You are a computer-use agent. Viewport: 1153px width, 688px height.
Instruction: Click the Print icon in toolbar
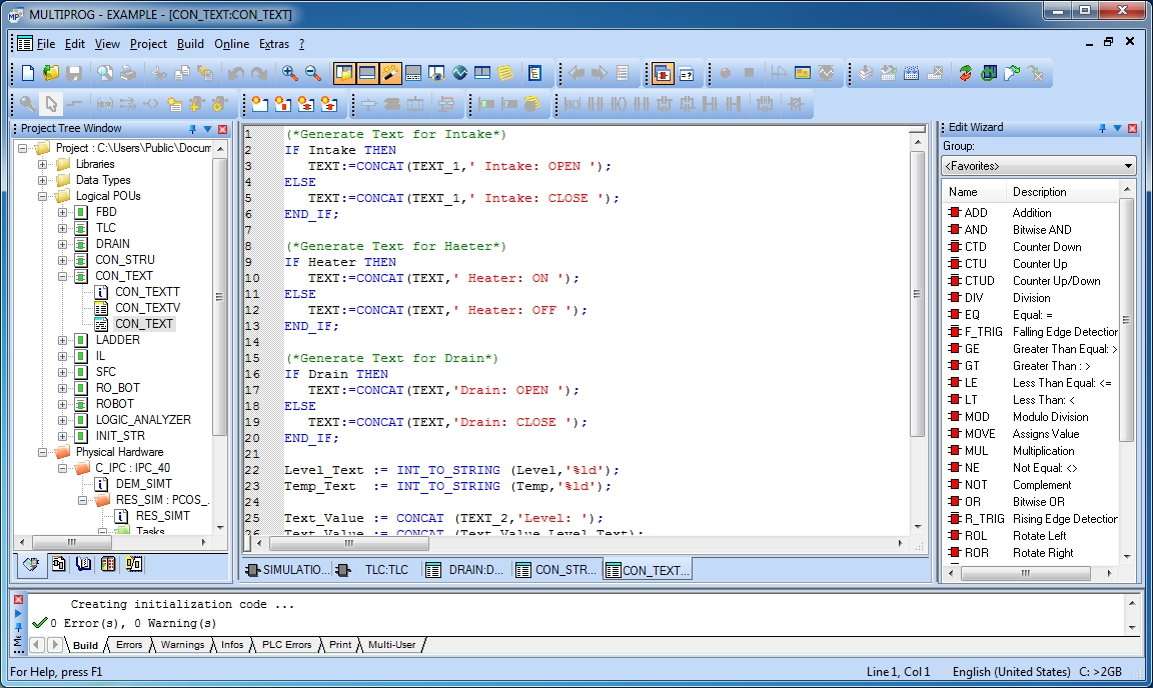click(x=128, y=73)
